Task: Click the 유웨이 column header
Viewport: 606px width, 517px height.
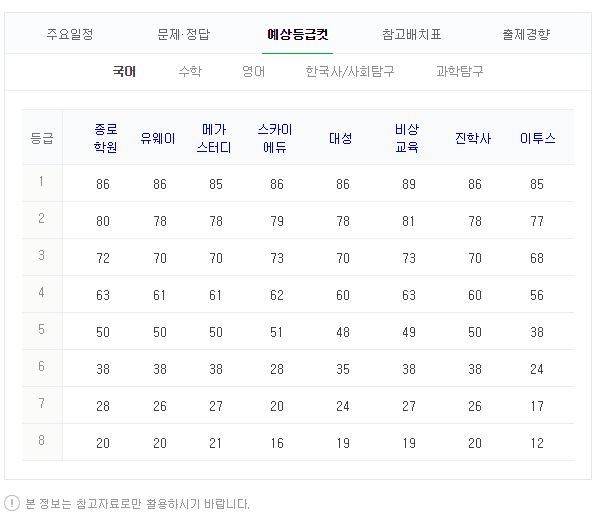Action: 160,138
